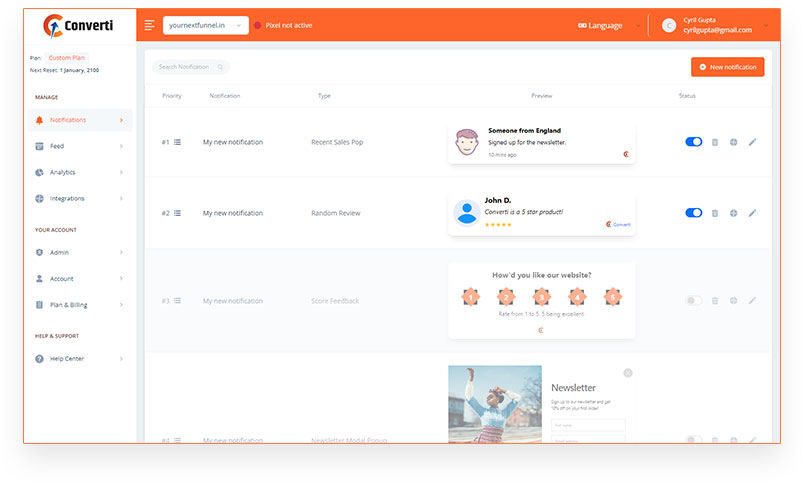Disable the Random Review status toggle

click(694, 212)
